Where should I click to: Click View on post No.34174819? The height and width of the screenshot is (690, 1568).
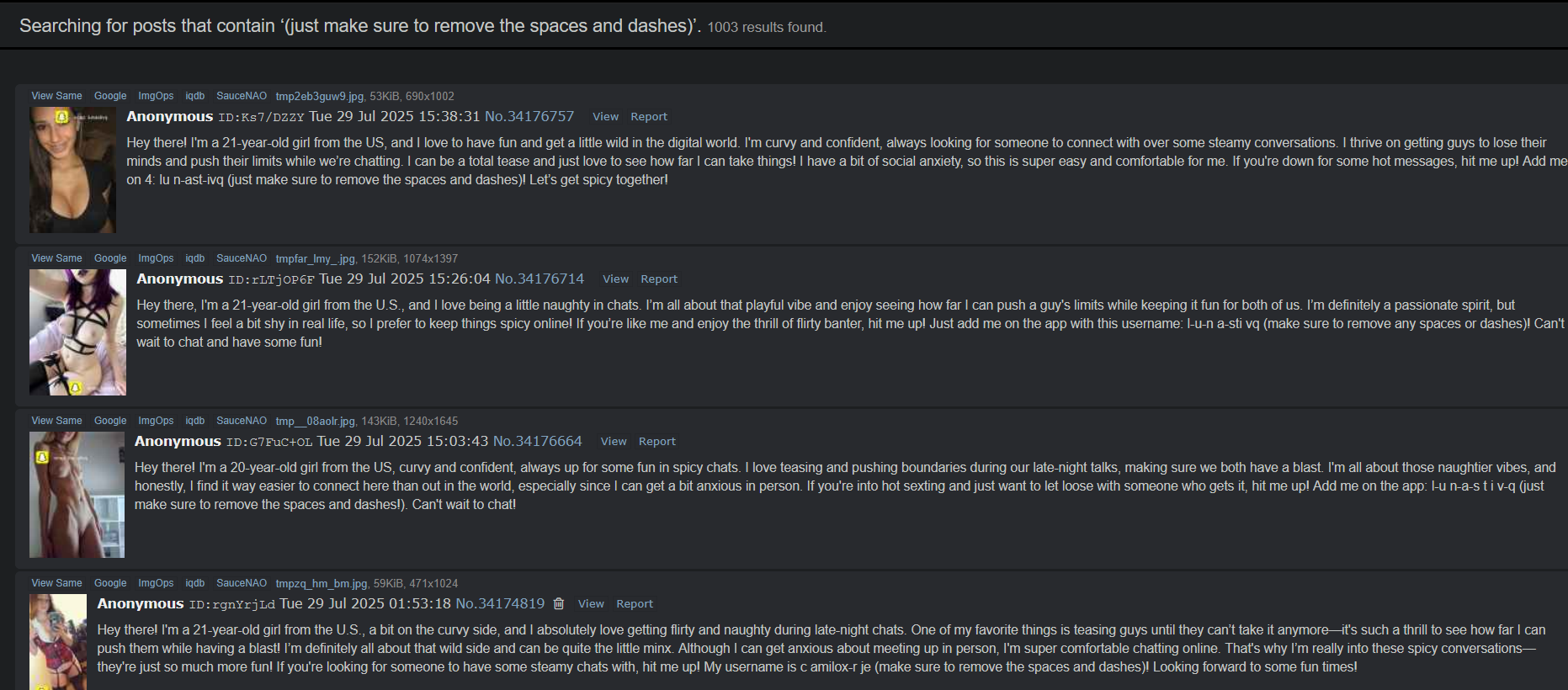point(591,604)
